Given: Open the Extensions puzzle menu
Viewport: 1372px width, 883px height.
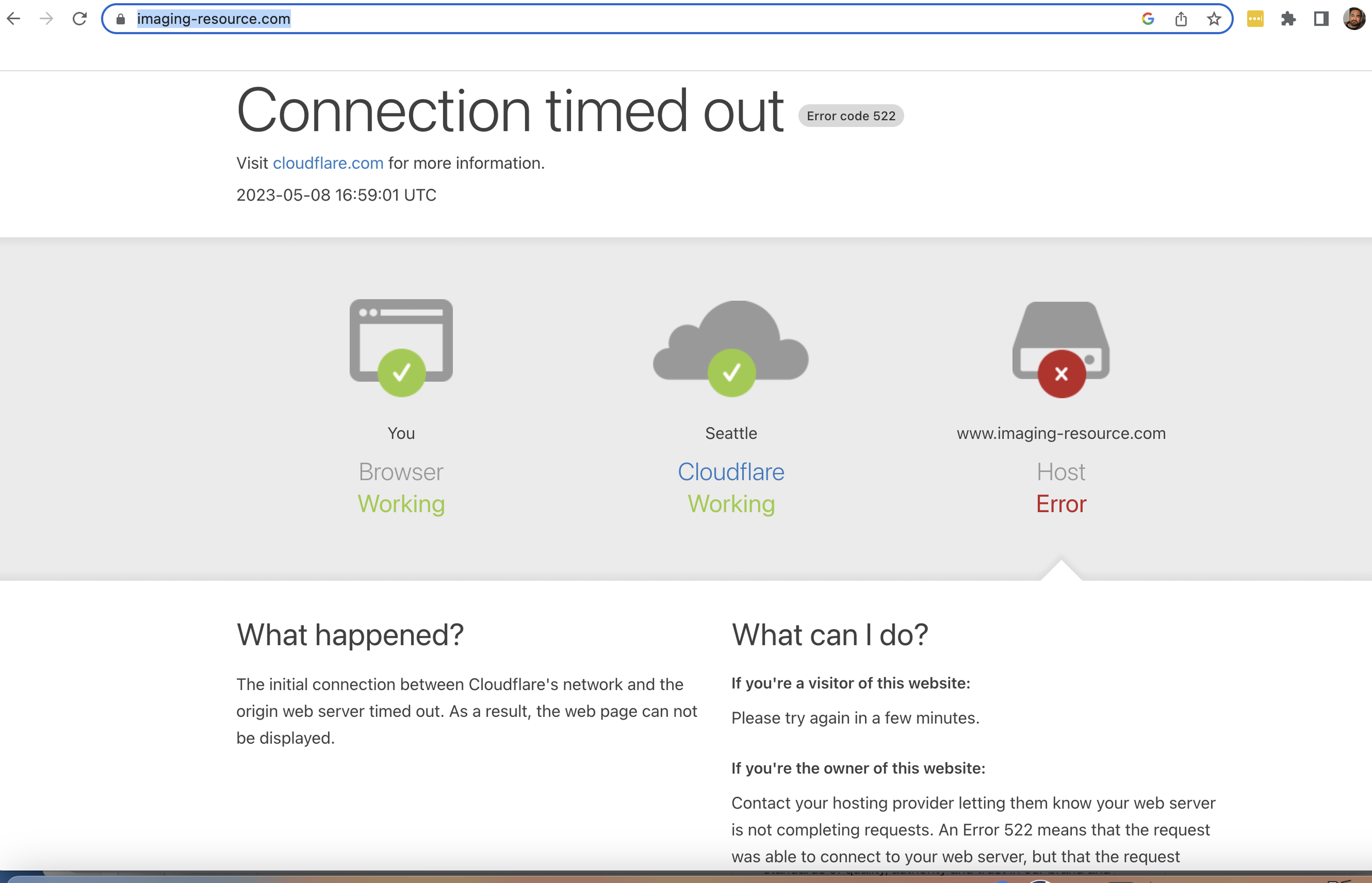Looking at the screenshot, I should pos(1288,19).
